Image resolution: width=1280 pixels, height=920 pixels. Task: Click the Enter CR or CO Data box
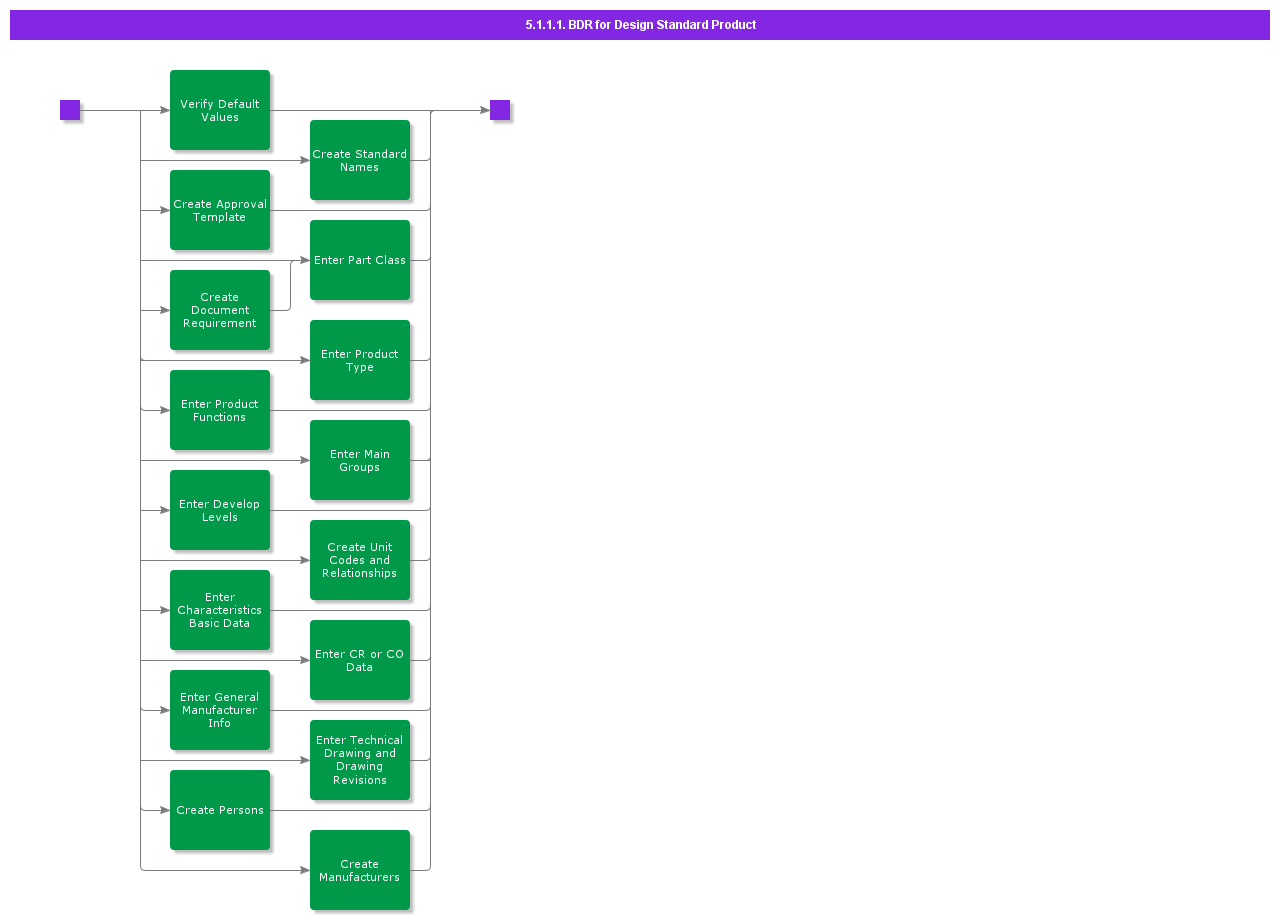(x=360, y=660)
